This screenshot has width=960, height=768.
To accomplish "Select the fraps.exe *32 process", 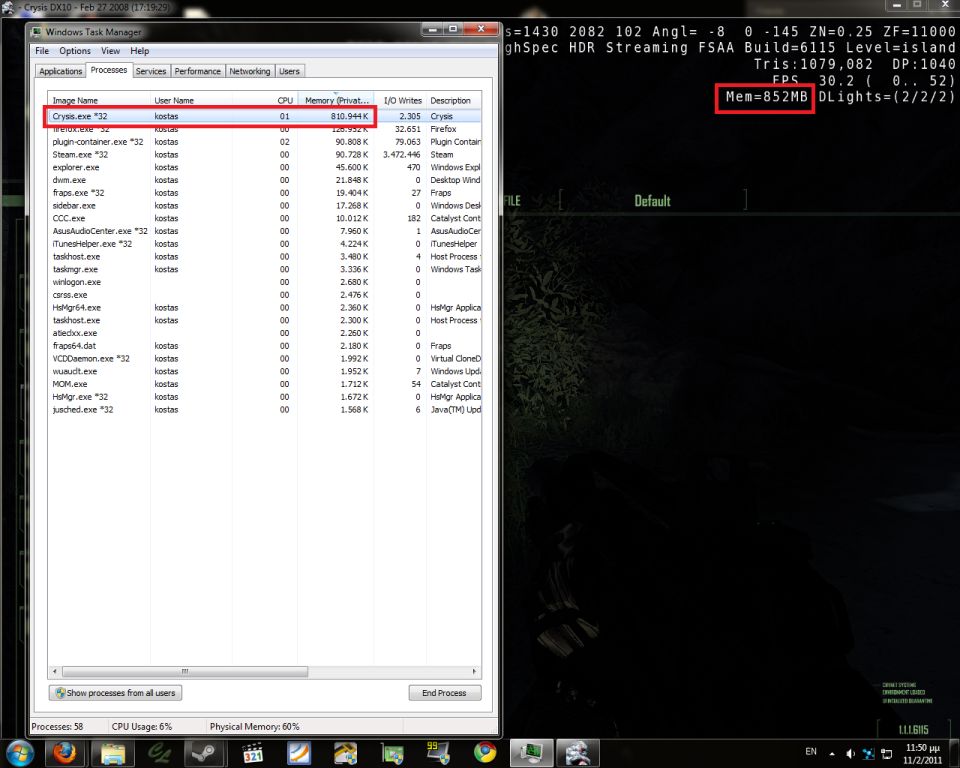I will pyautogui.click(x=264, y=192).
